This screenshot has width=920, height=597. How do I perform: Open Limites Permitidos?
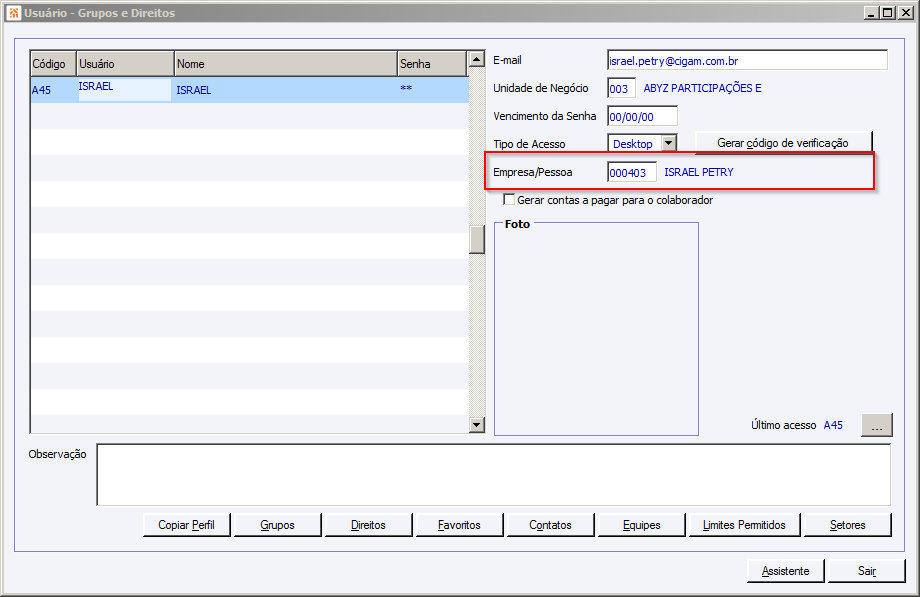pos(744,525)
